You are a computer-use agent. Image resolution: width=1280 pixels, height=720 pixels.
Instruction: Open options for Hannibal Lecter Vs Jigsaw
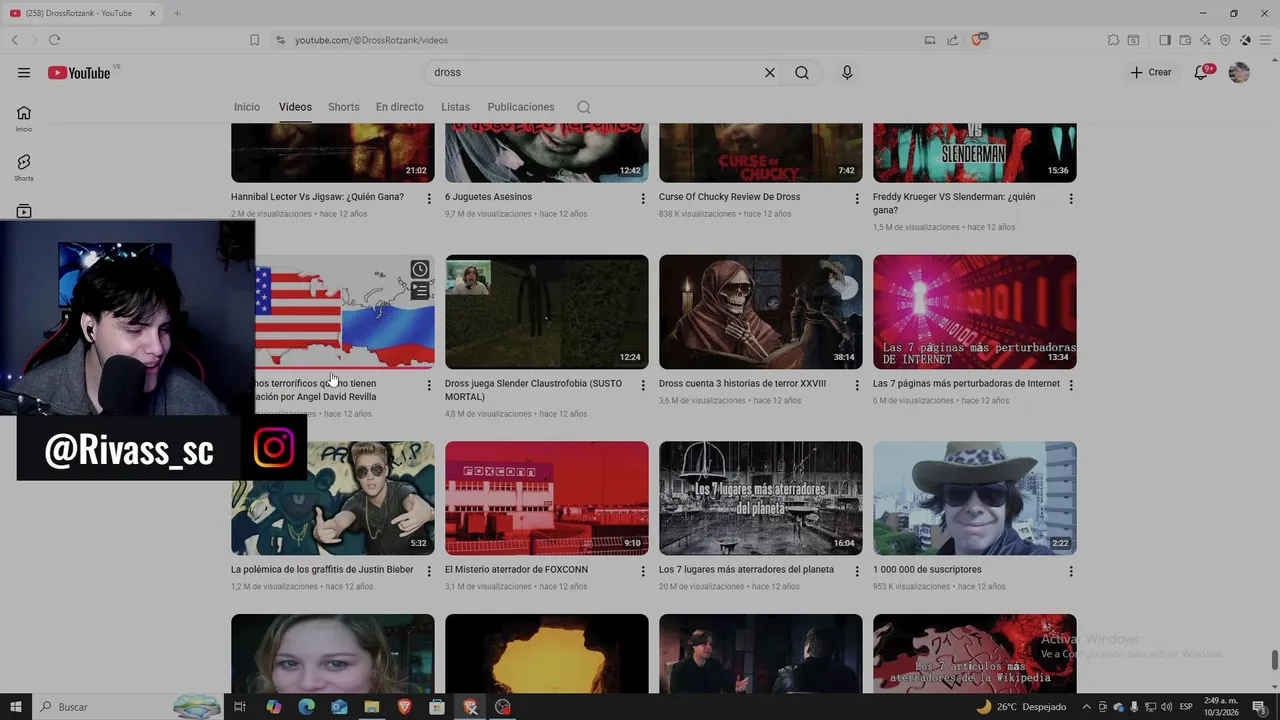[x=429, y=199]
